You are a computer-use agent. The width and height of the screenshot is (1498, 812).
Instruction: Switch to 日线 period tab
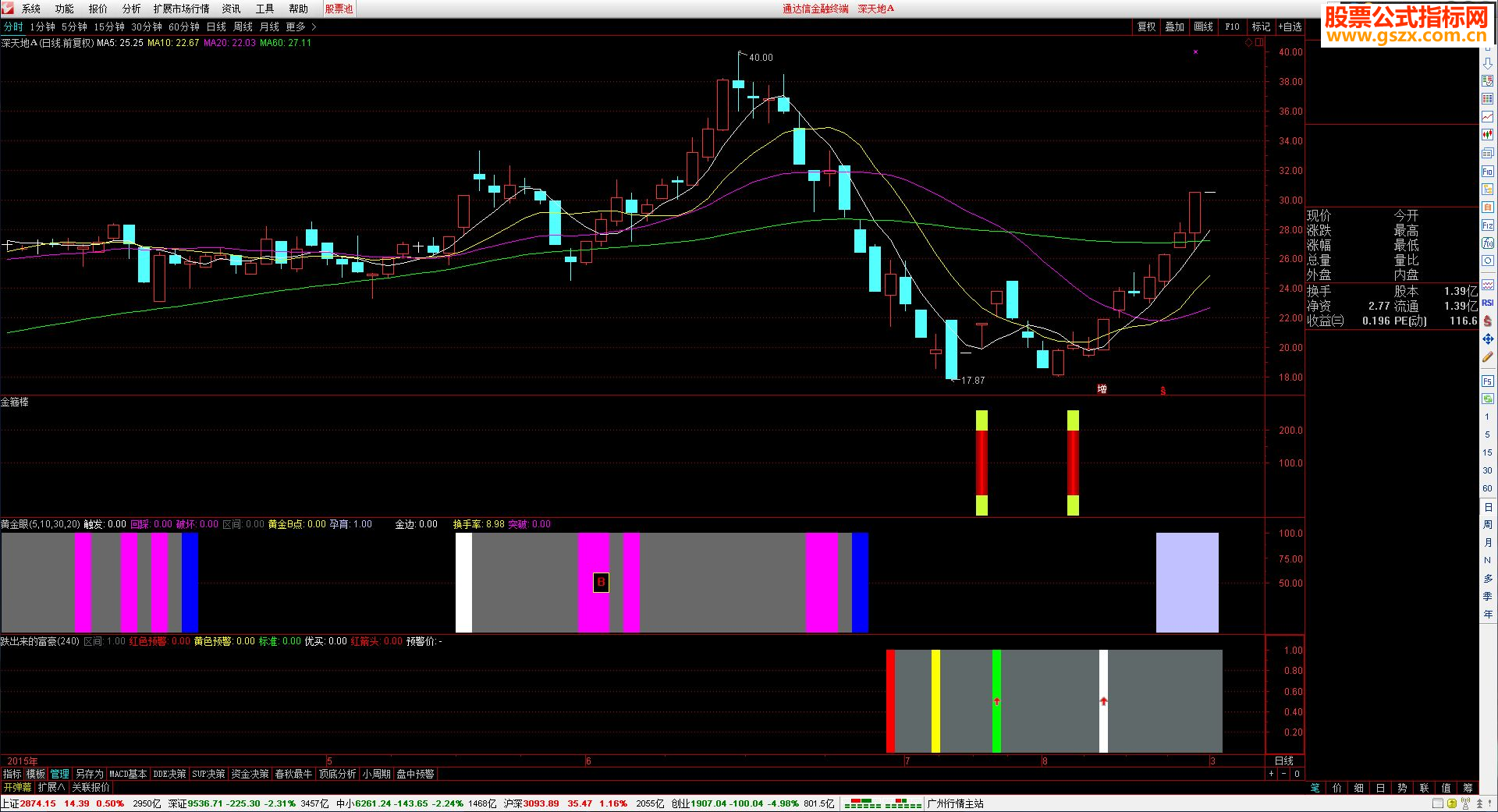216,27
